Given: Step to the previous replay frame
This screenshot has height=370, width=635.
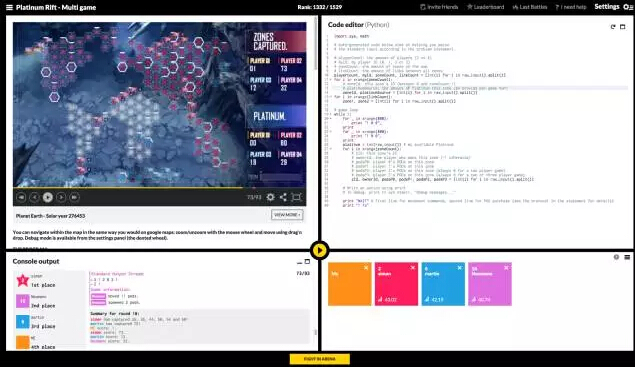Looking at the screenshot, I should coord(34,197).
